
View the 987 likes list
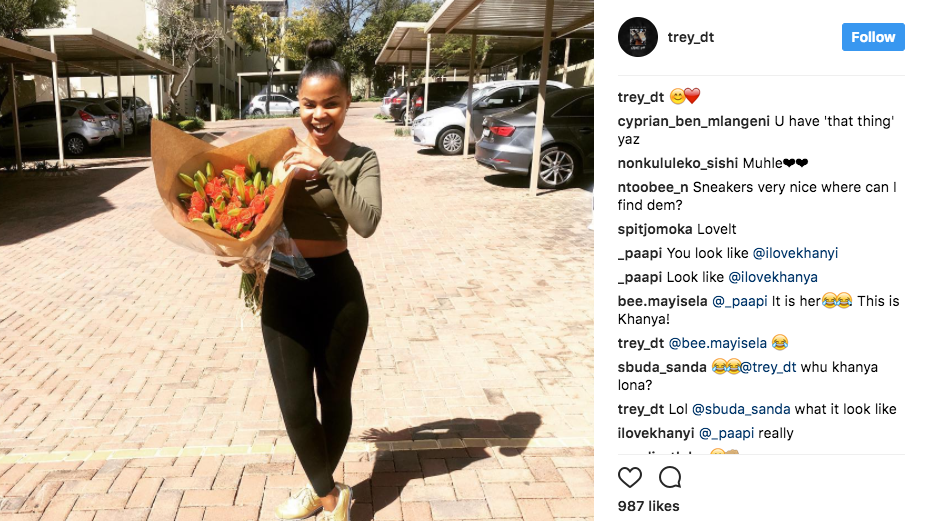pos(648,506)
